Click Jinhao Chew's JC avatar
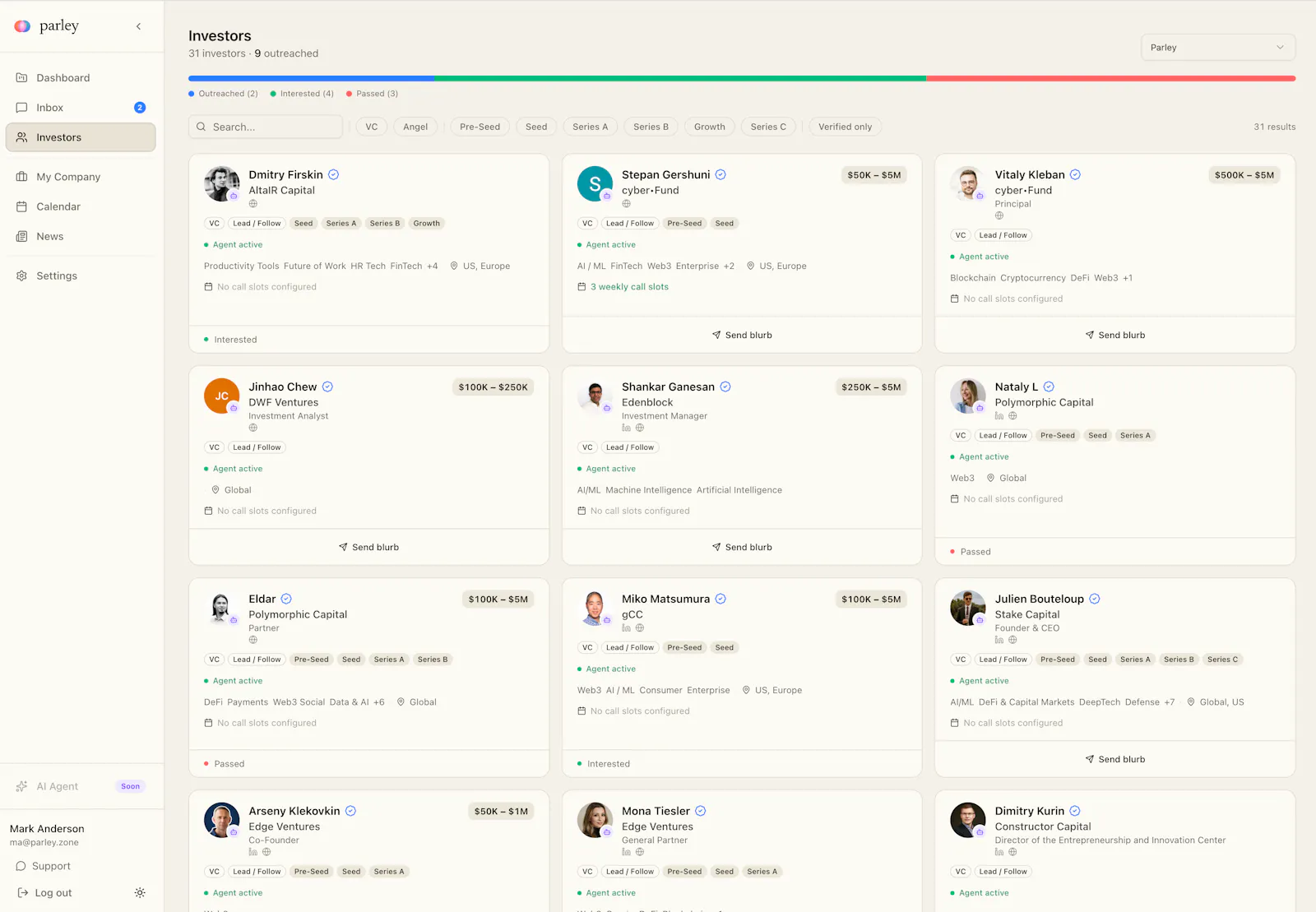 [221, 396]
